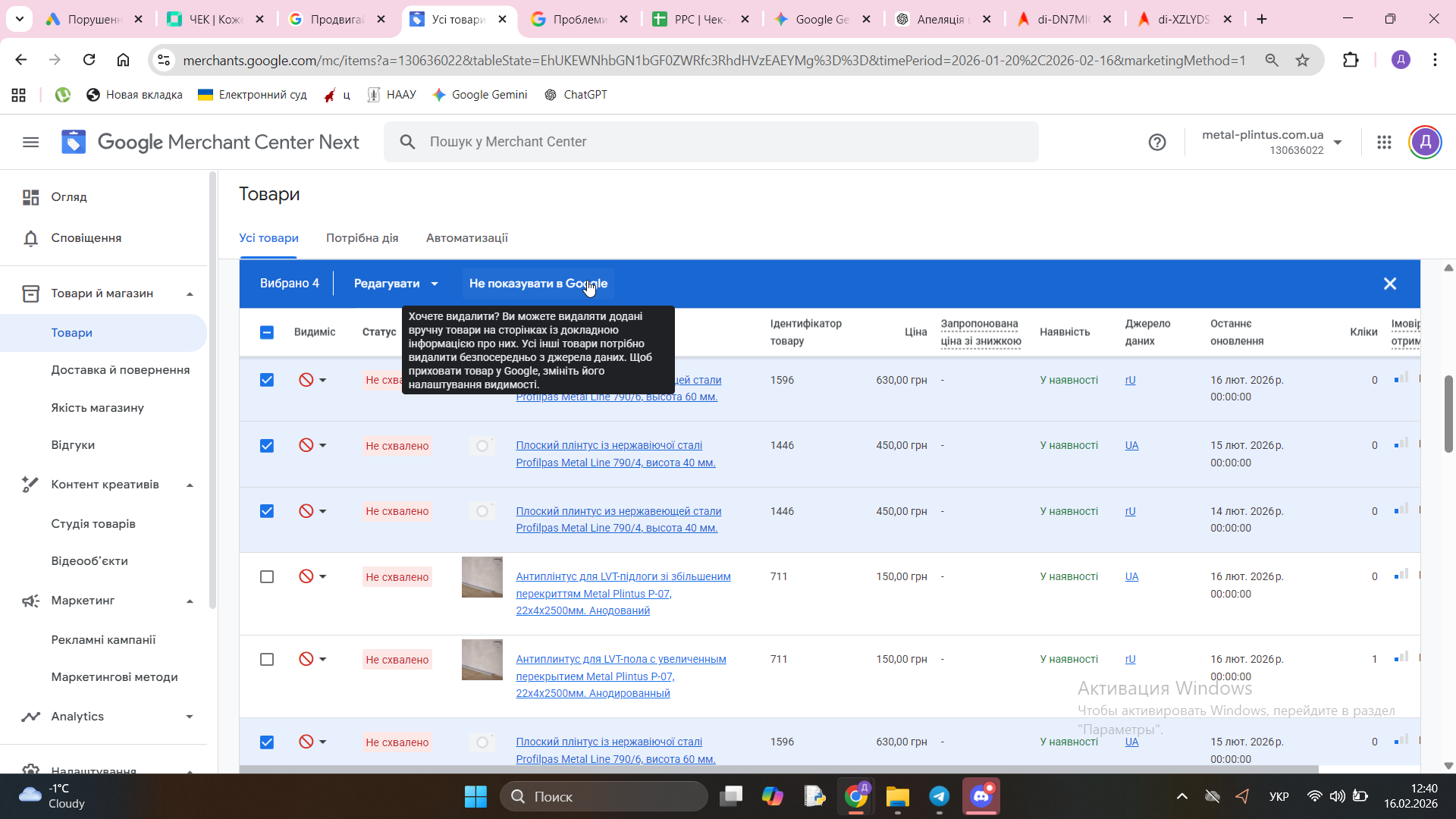
Task: Open the Автоматизації tab
Action: tap(466, 238)
